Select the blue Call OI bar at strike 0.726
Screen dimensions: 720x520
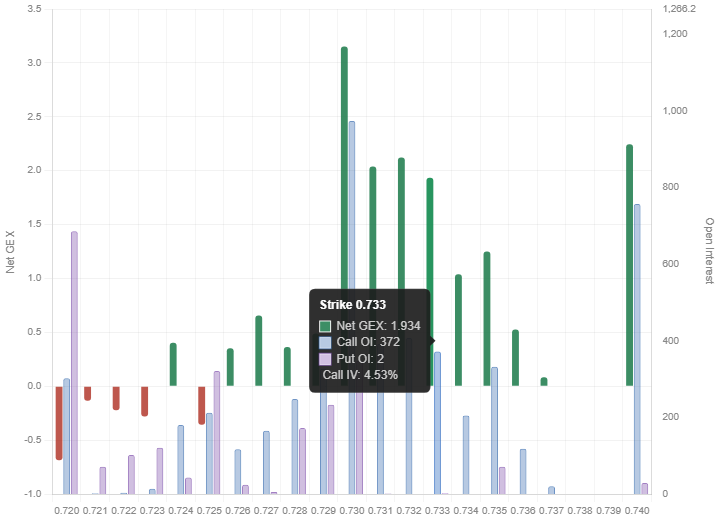point(238,472)
